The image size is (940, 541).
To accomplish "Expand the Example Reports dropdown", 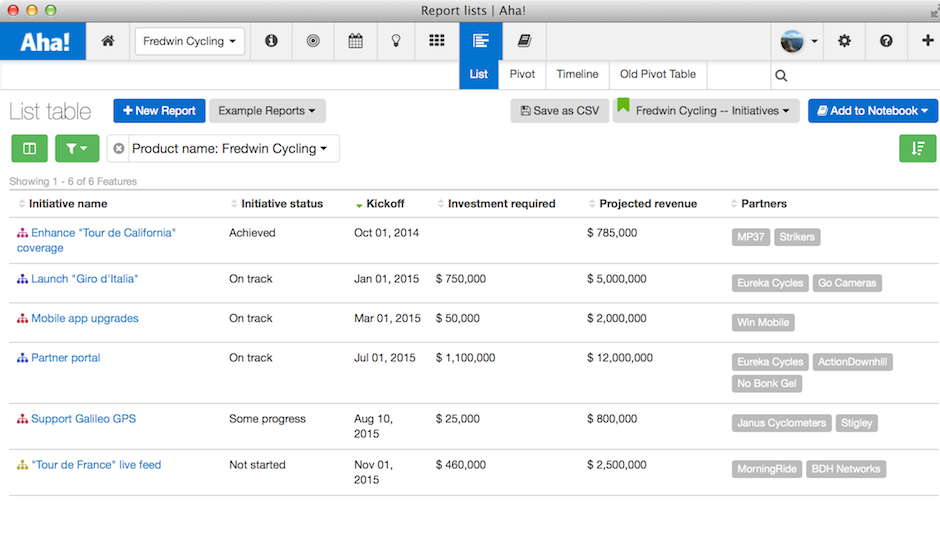I will click(267, 111).
